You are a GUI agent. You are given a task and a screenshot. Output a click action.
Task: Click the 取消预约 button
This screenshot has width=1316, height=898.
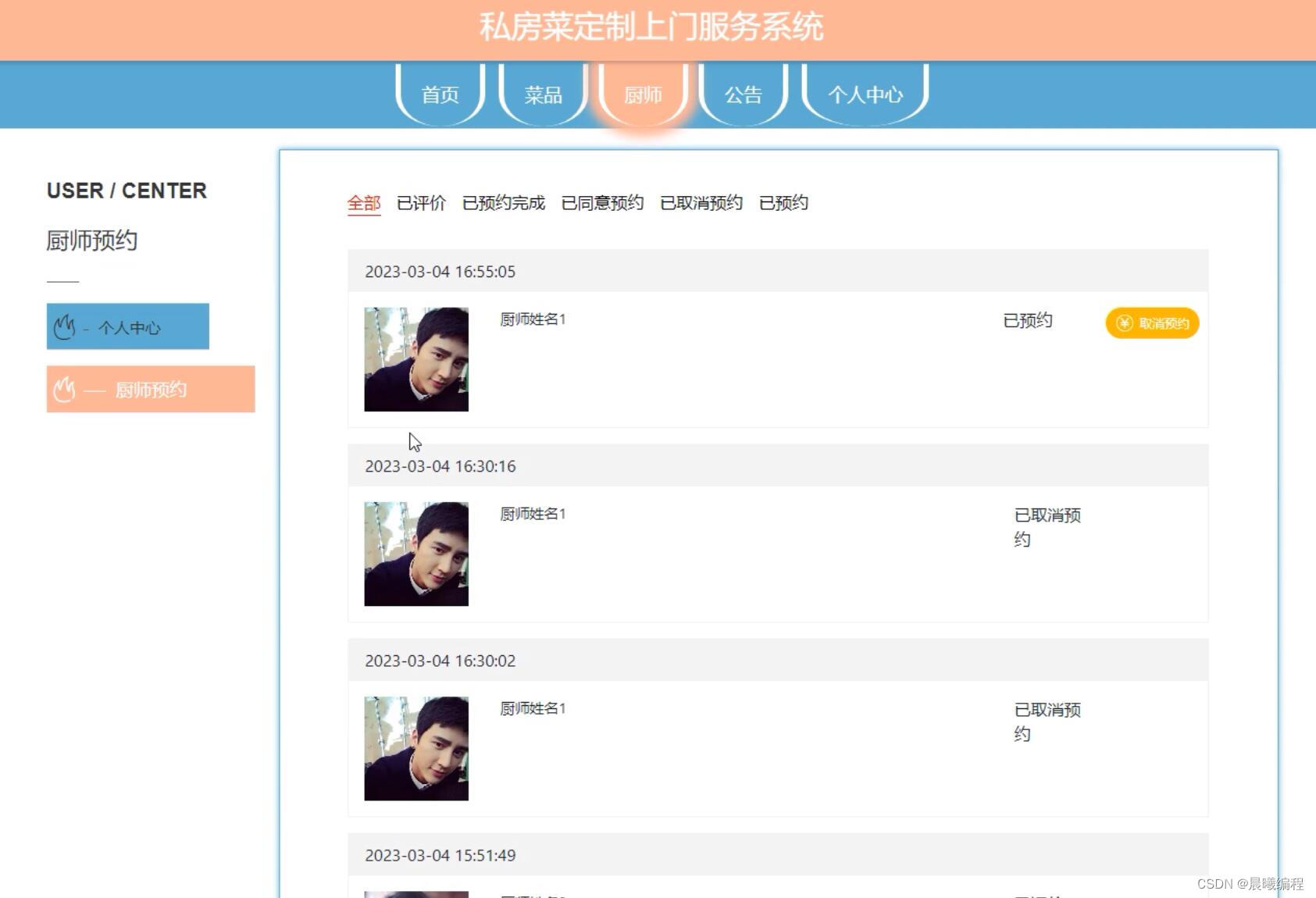(1152, 323)
